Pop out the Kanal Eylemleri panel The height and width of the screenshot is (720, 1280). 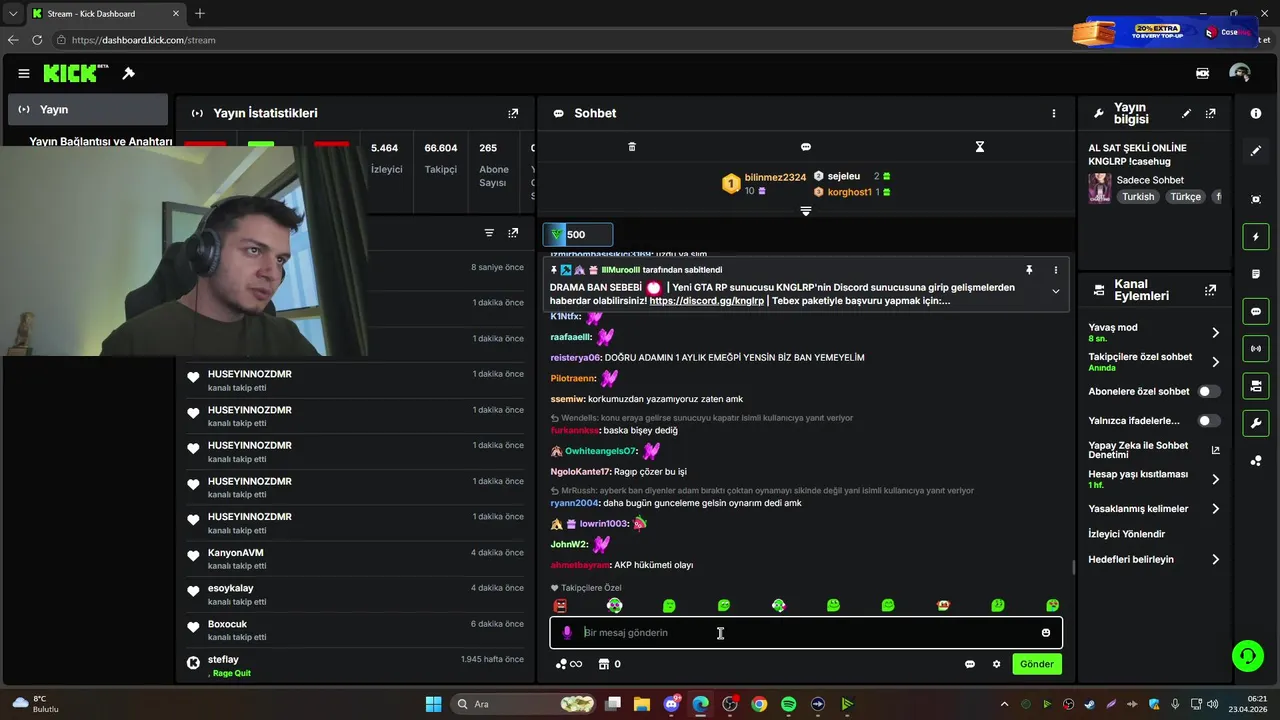1211,290
